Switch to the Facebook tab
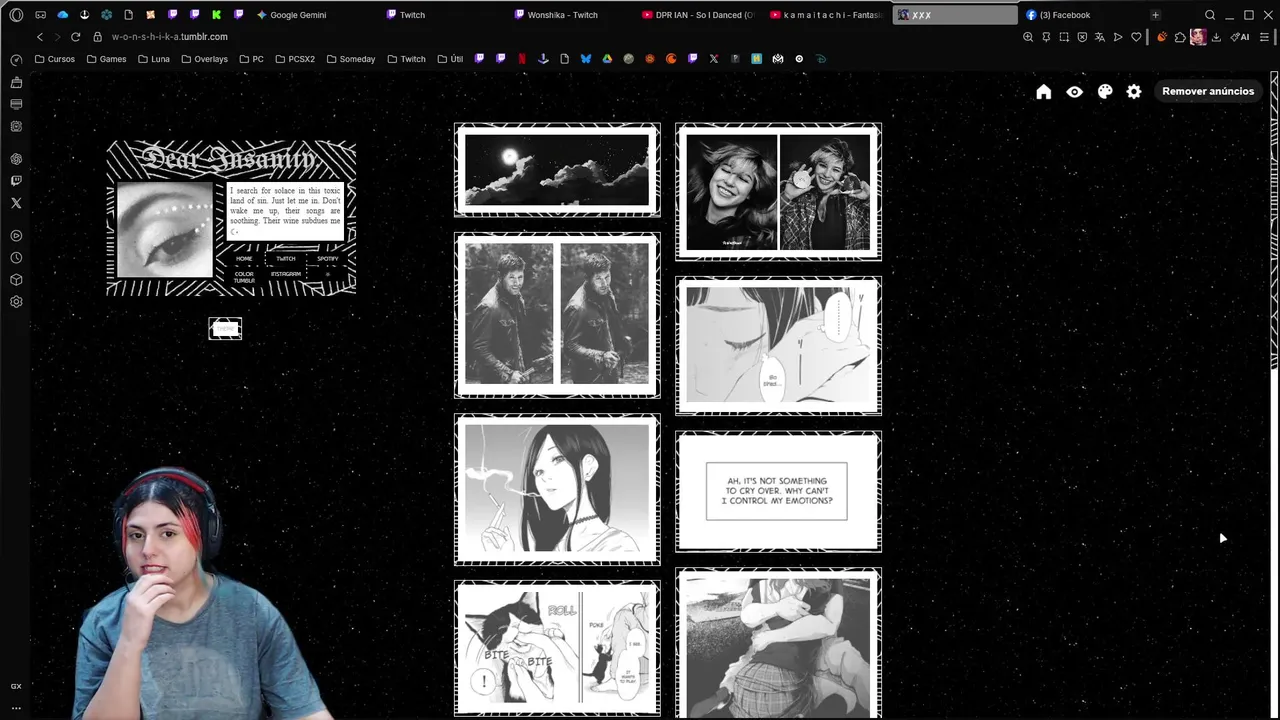 (1082, 15)
